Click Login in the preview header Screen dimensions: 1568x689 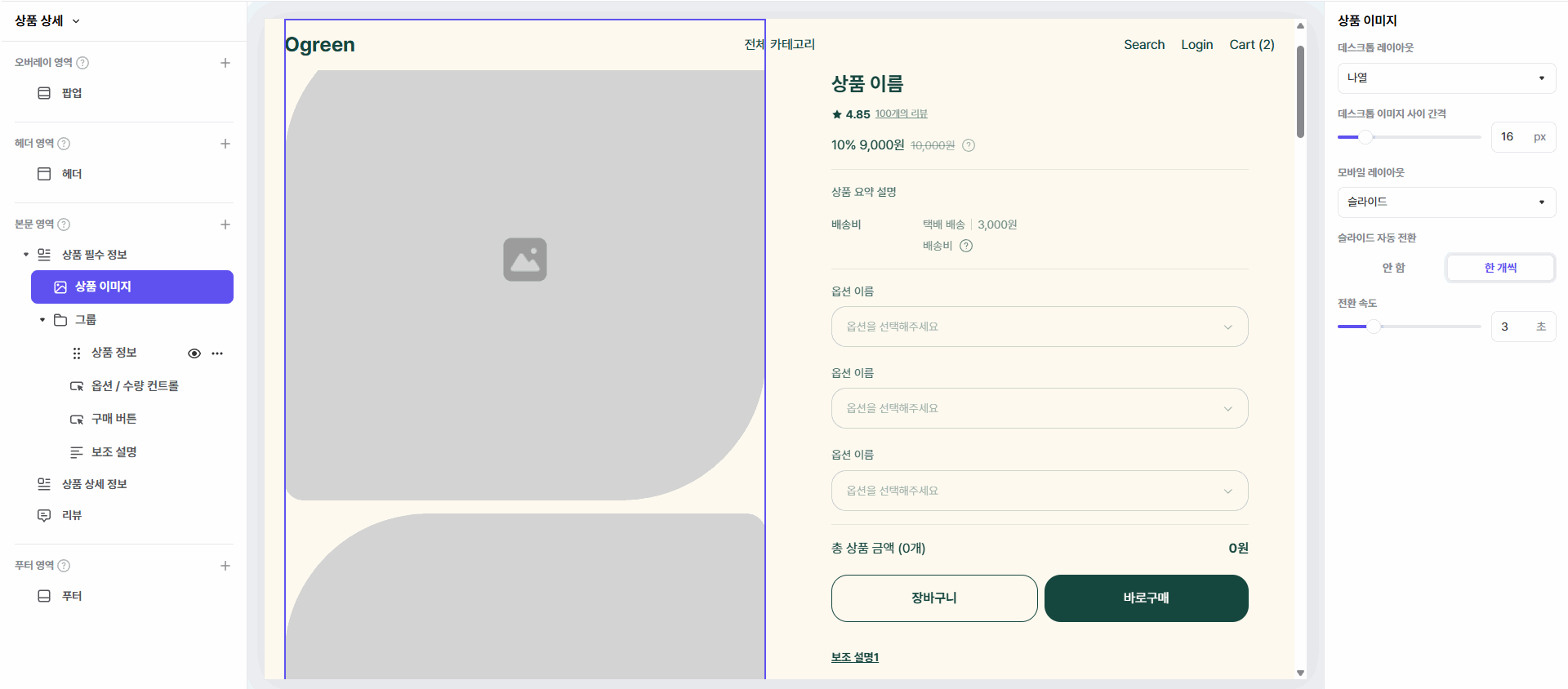1197,45
